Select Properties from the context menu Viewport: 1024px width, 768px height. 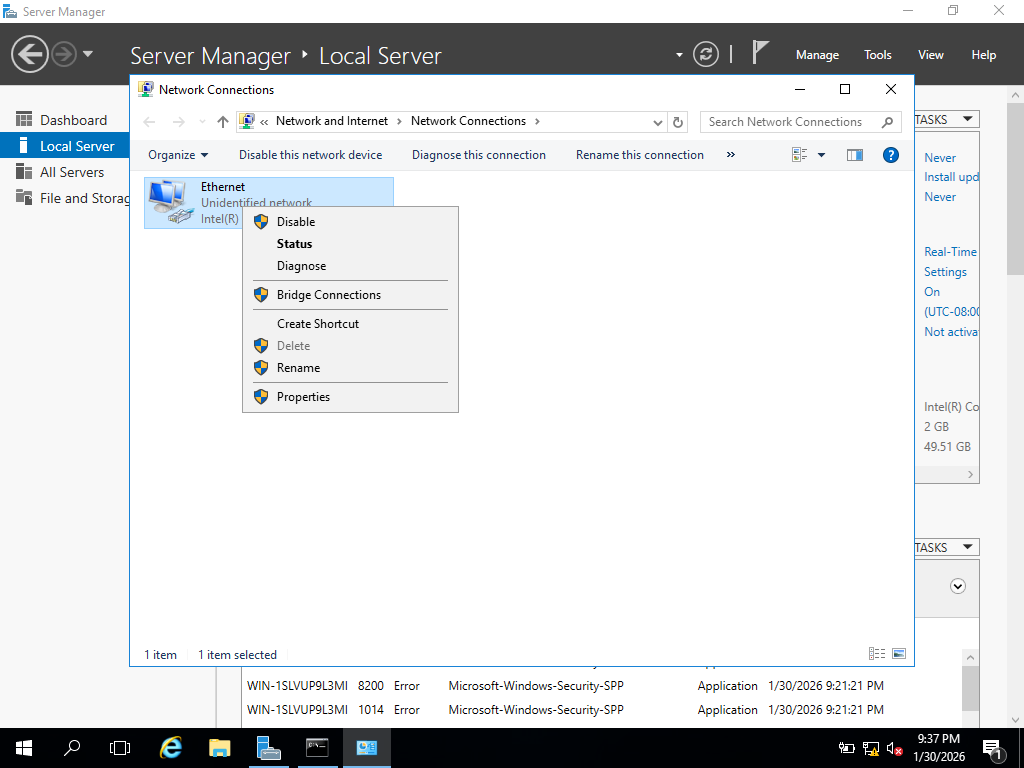[x=303, y=397]
